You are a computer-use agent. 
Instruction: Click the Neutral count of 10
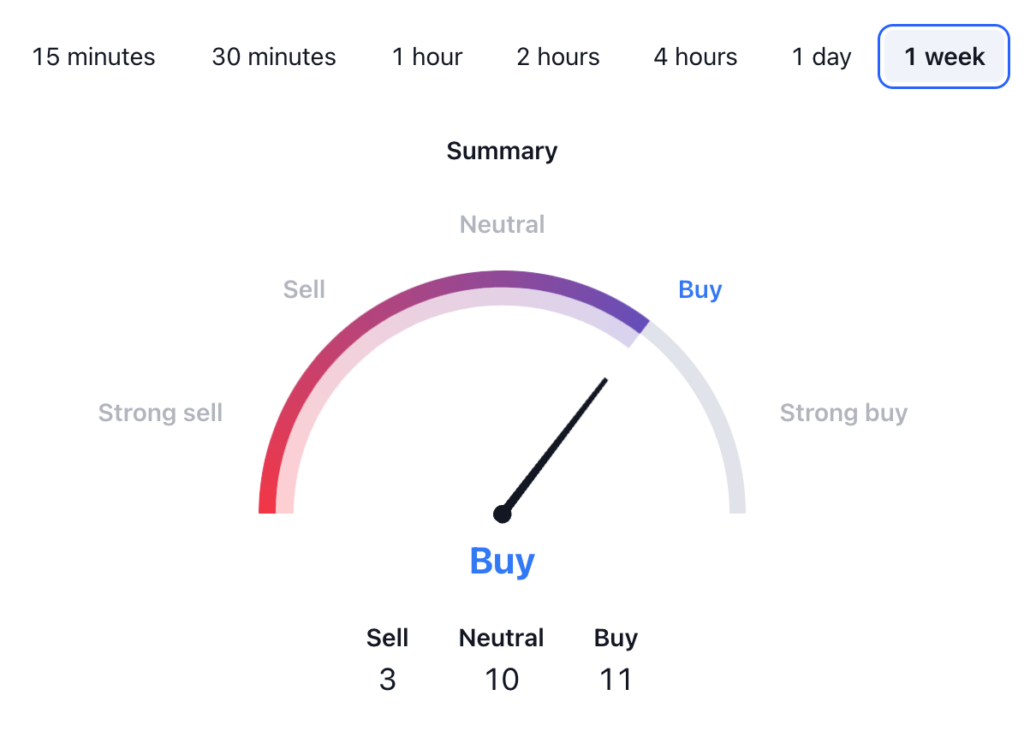point(502,680)
